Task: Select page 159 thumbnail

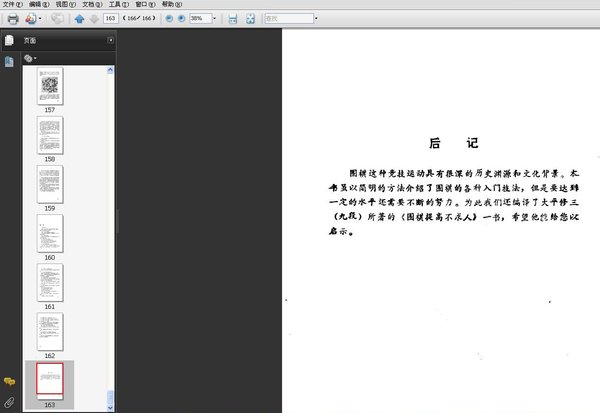Action: (50, 184)
